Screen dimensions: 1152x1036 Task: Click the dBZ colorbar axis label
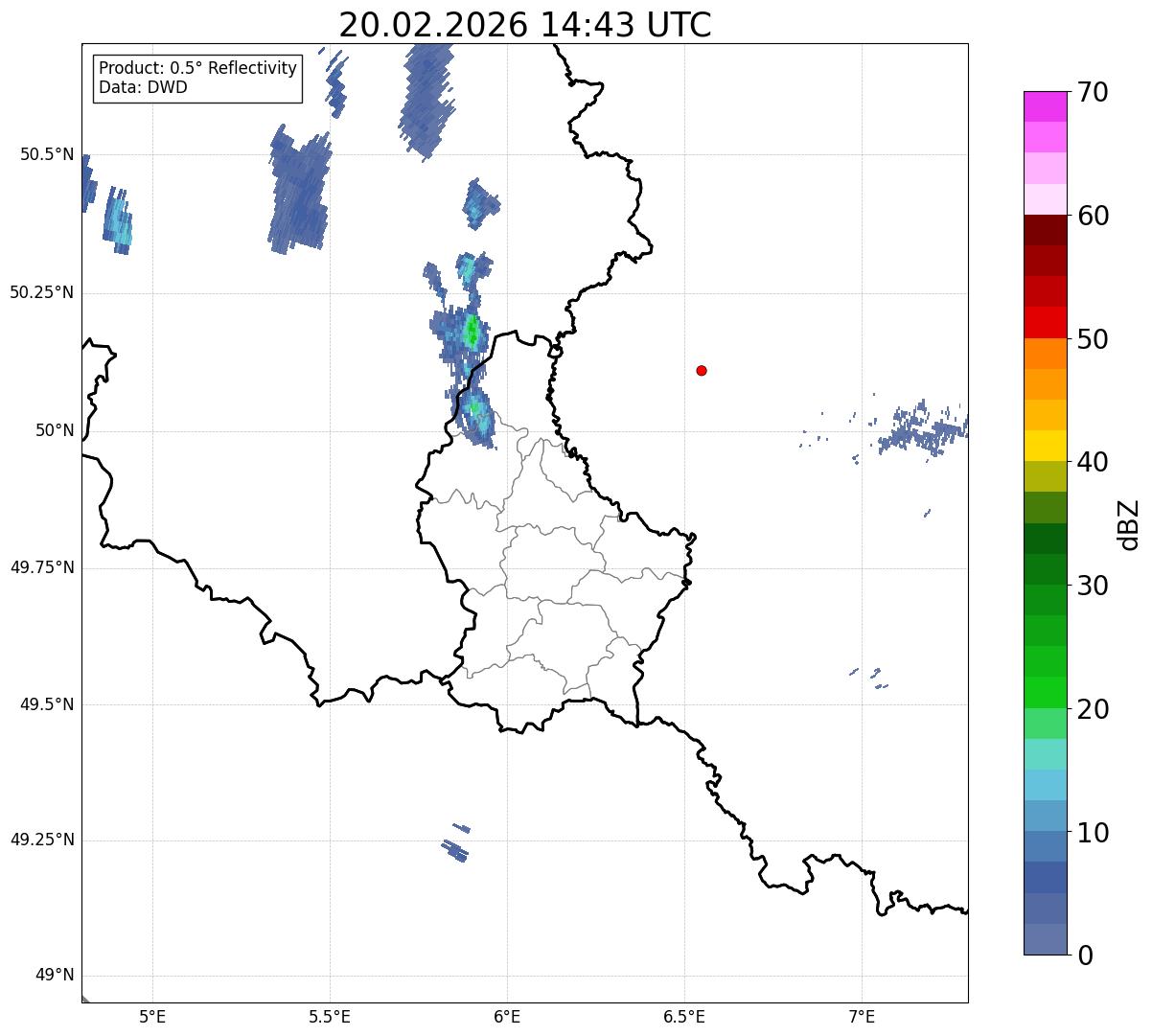click(x=1129, y=524)
